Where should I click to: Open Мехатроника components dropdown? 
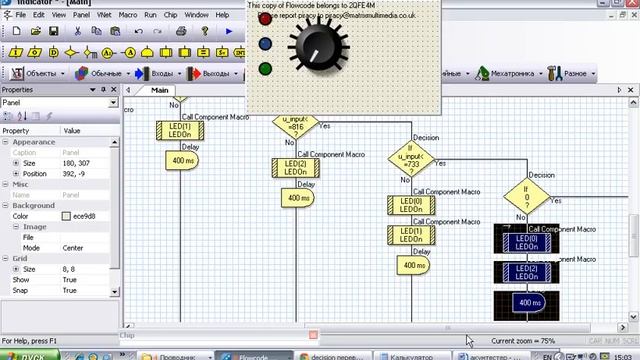(x=509, y=73)
